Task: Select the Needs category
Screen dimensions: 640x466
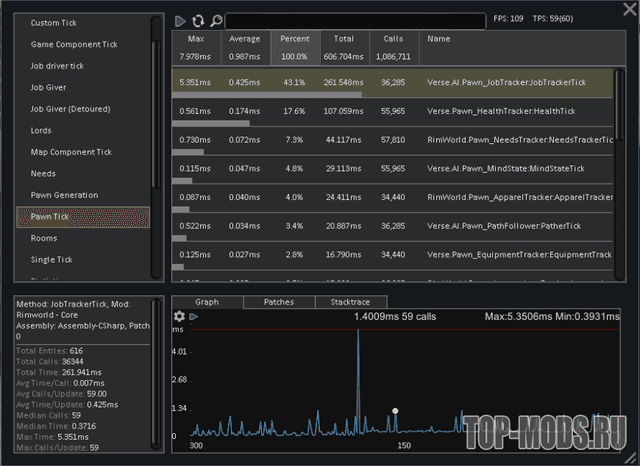Action: tap(83, 174)
